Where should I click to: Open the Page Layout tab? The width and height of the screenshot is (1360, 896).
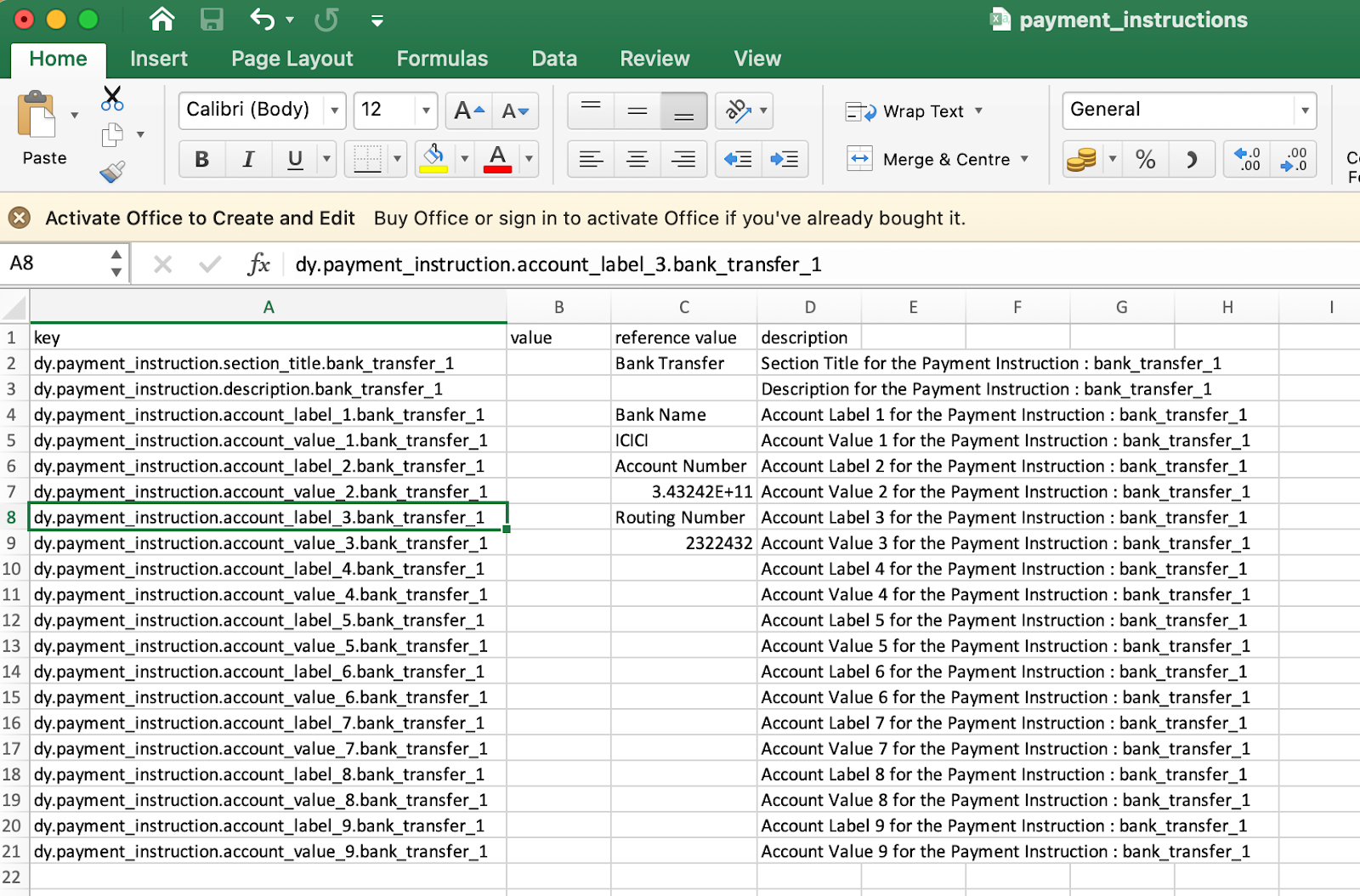pyautogui.click(x=292, y=59)
